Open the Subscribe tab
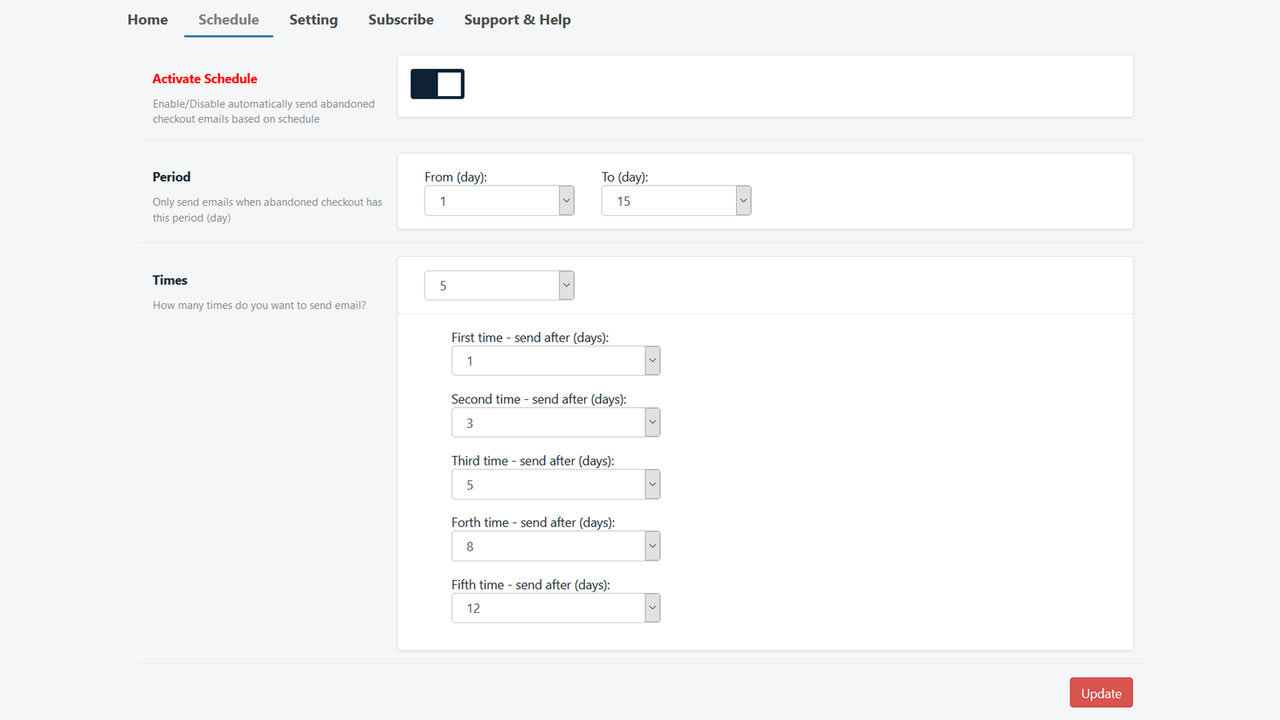1280x720 pixels. click(400, 19)
